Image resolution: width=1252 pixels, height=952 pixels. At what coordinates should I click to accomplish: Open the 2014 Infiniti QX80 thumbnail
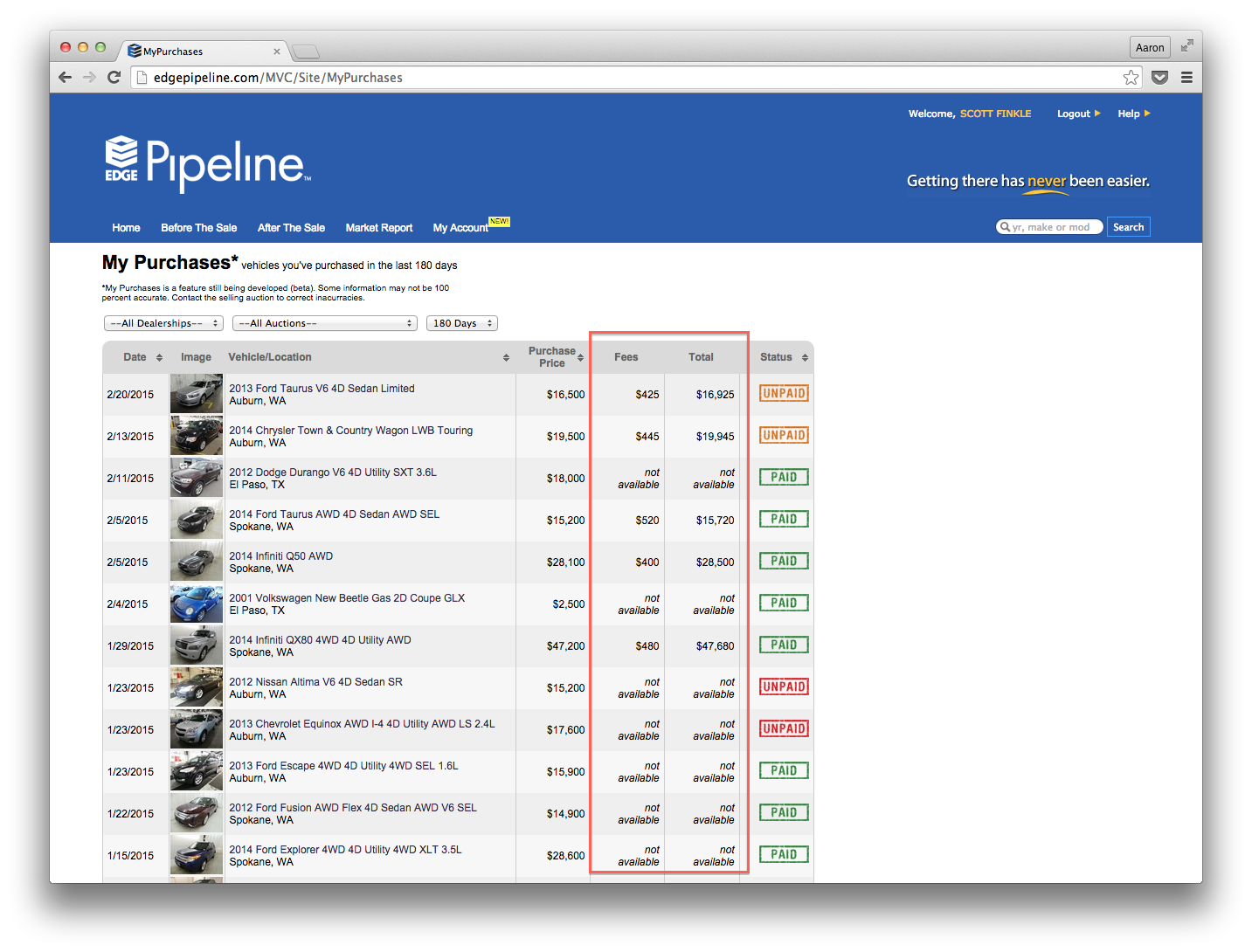tap(197, 645)
